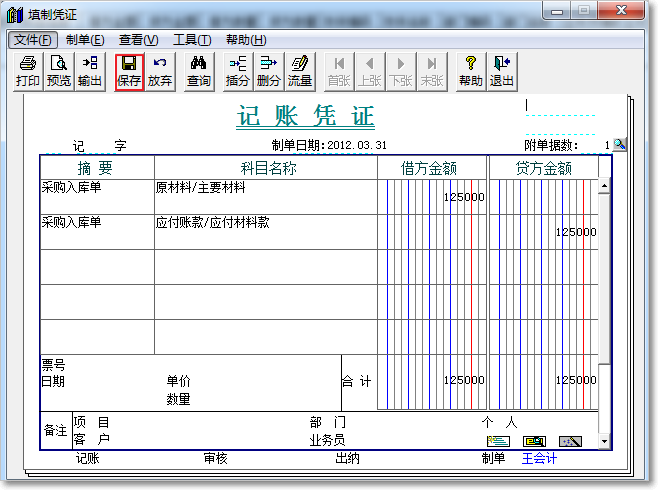This screenshot has width=658, height=490.
Task: Select first row 采购入库单 summary cell
Action: (x=97, y=197)
